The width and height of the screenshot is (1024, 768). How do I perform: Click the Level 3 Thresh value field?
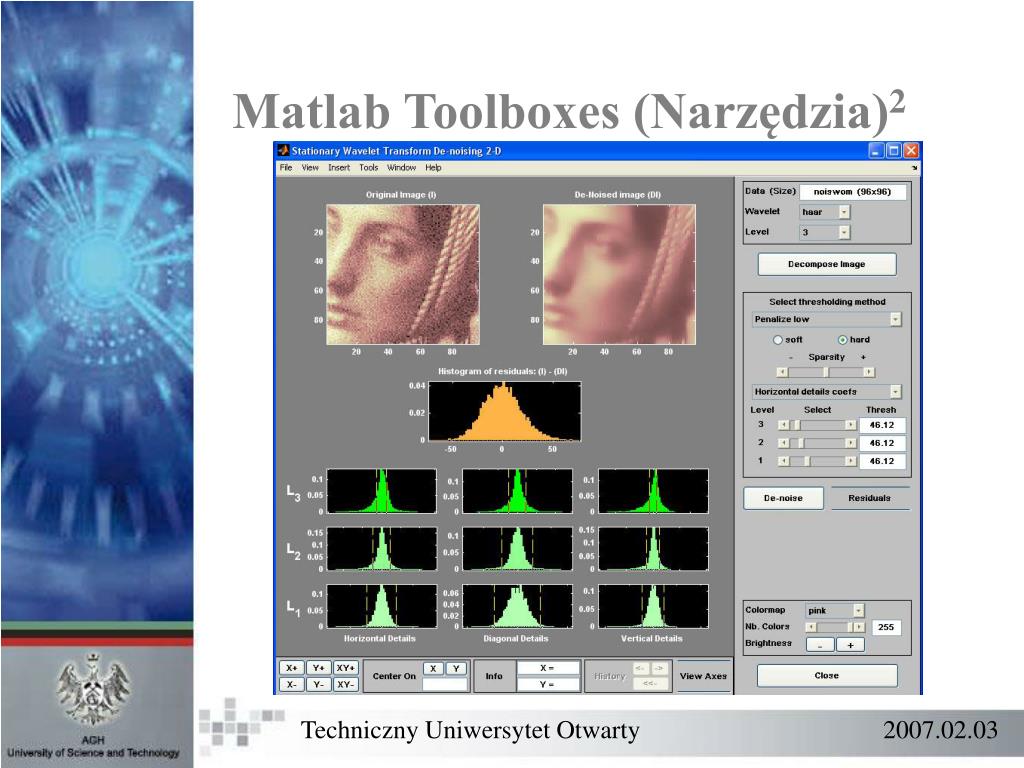click(x=882, y=425)
